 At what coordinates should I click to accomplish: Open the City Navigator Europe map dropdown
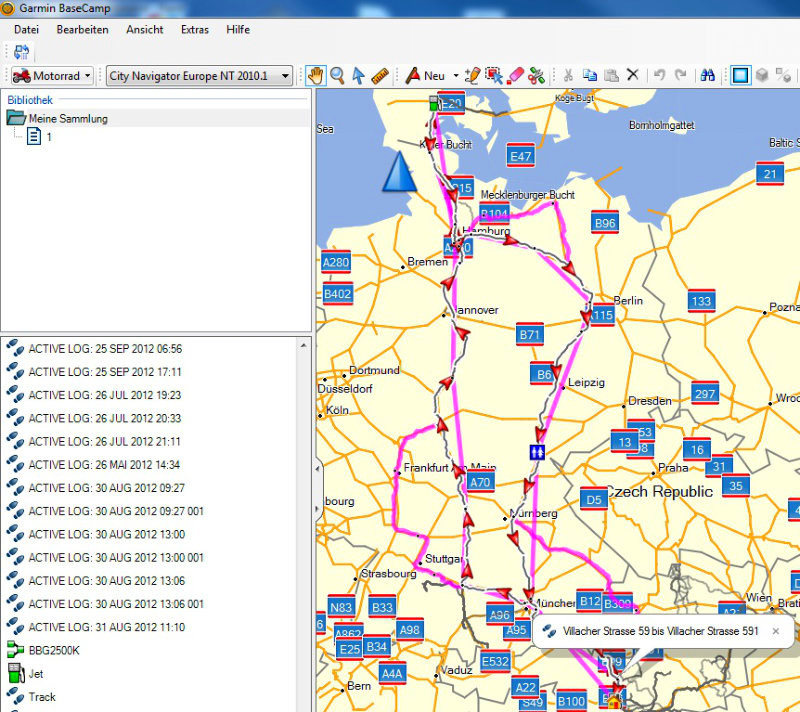coord(199,76)
